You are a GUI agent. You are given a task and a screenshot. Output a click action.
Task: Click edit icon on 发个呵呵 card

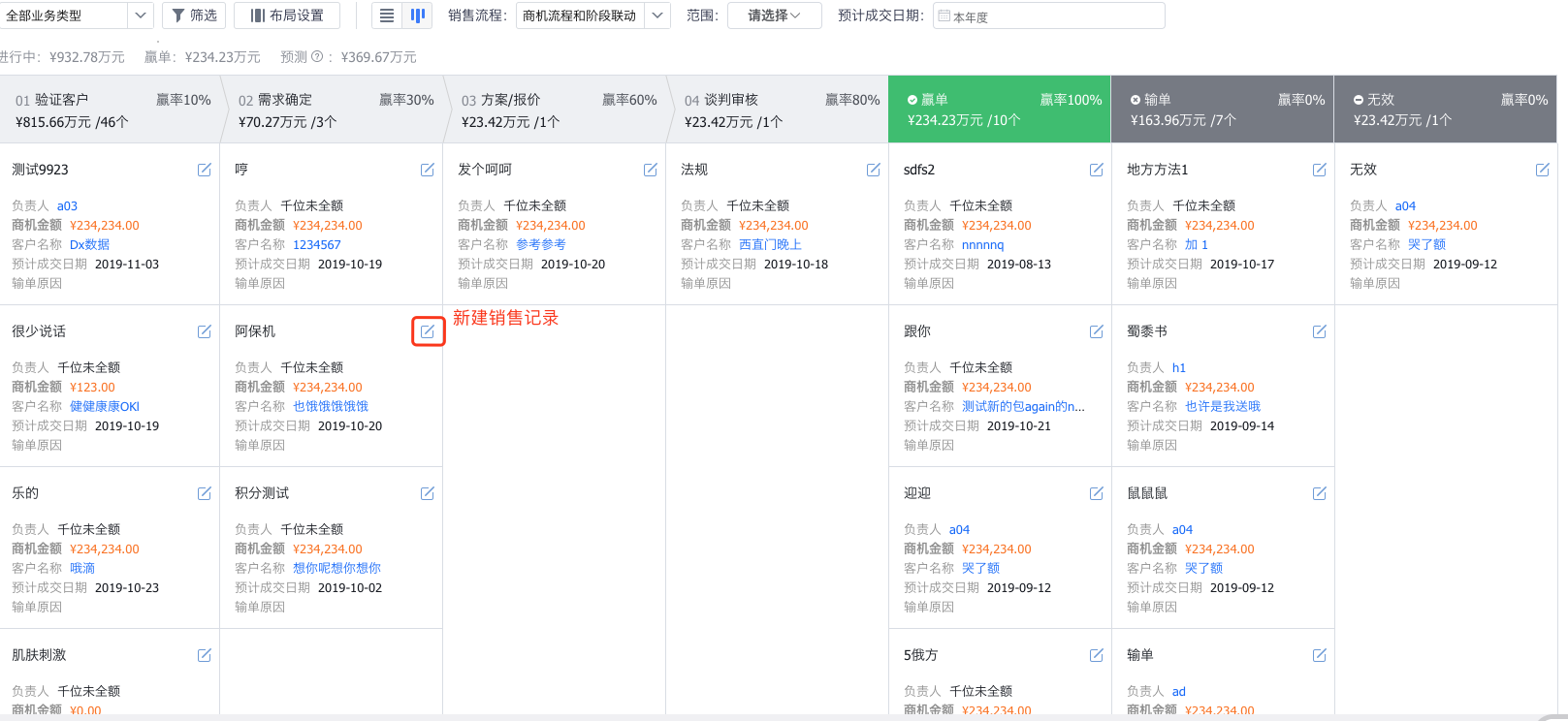(x=651, y=170)
